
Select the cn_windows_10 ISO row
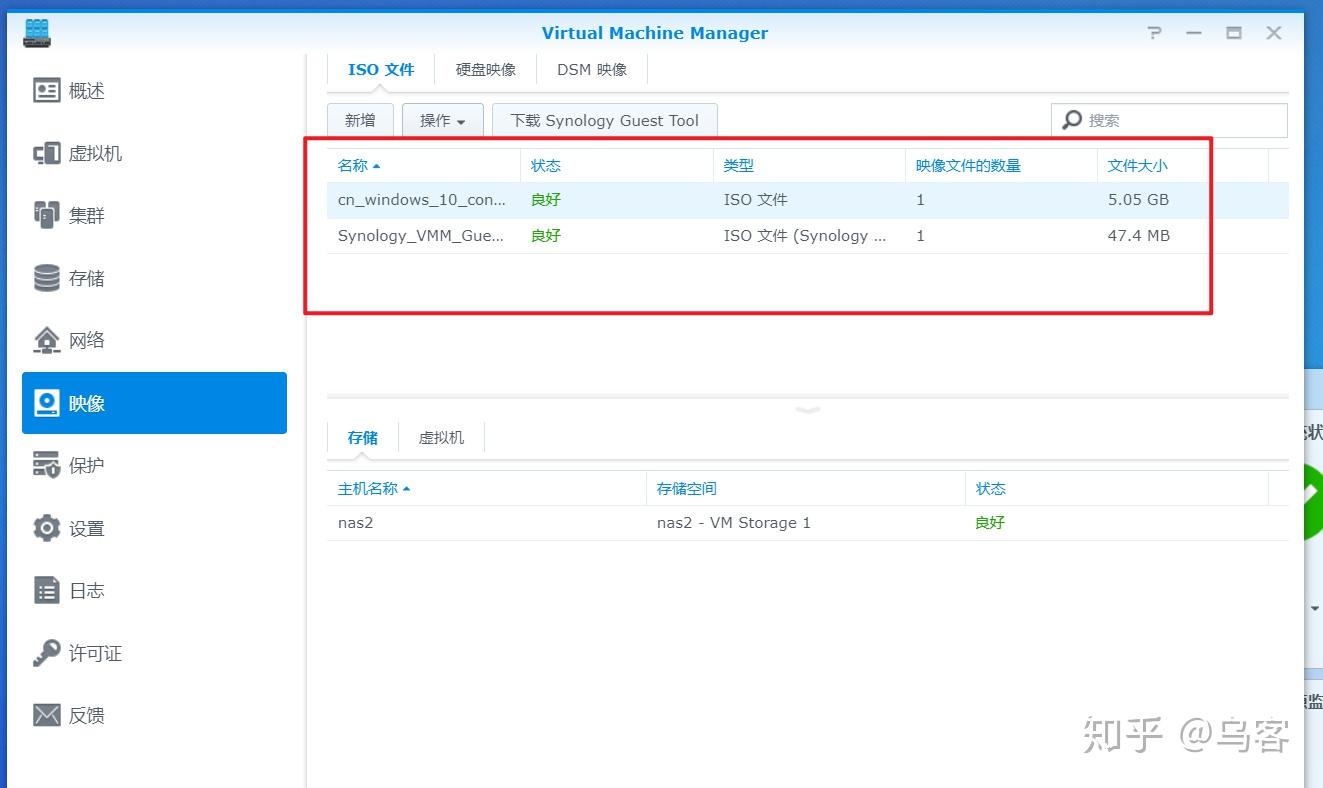[807, 200]
